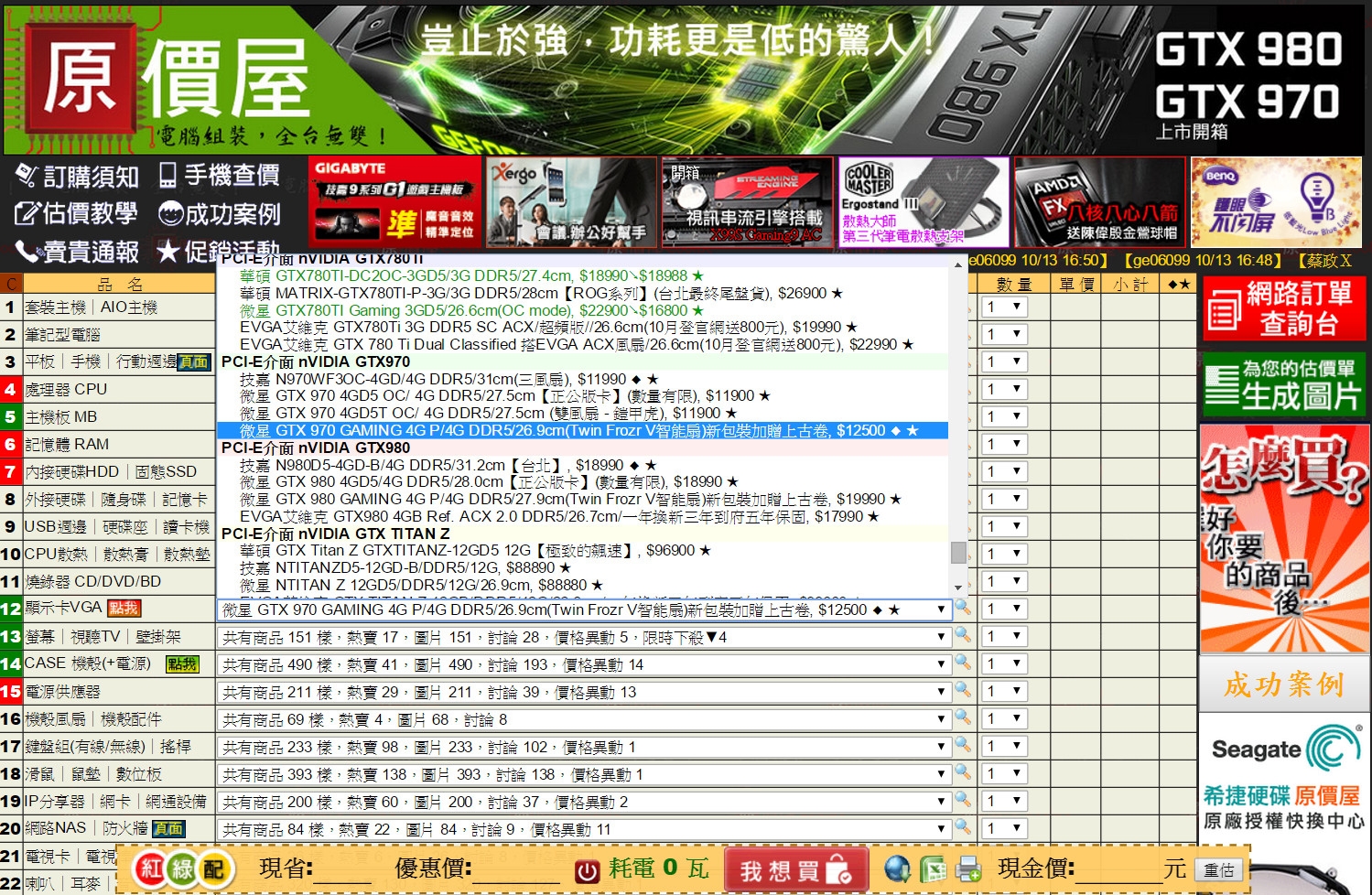Click the 點我 badge on 顯示卡VGA row
The height and width of the screenshot is (895, 1372).
124,609
